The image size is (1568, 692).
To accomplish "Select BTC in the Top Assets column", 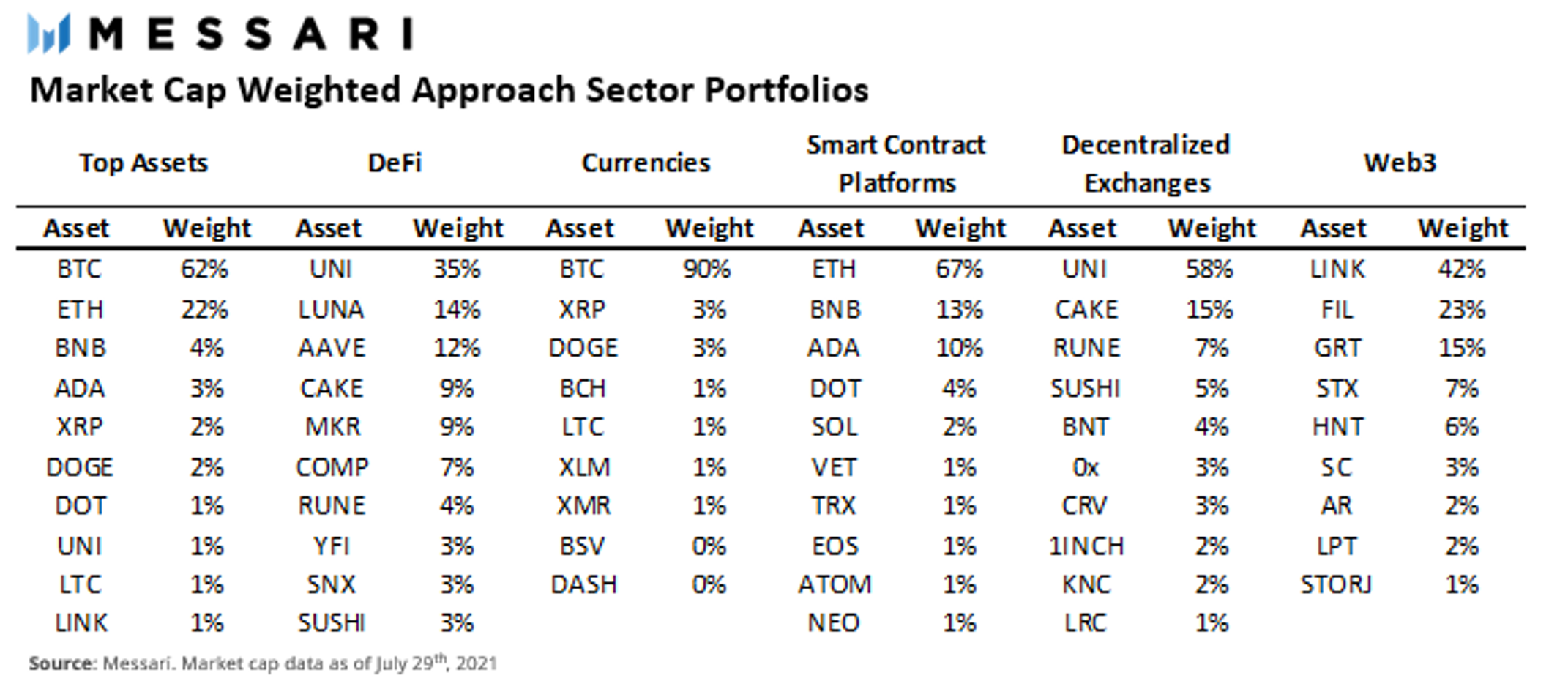I will pyautogui.click(x=79, y=269).
